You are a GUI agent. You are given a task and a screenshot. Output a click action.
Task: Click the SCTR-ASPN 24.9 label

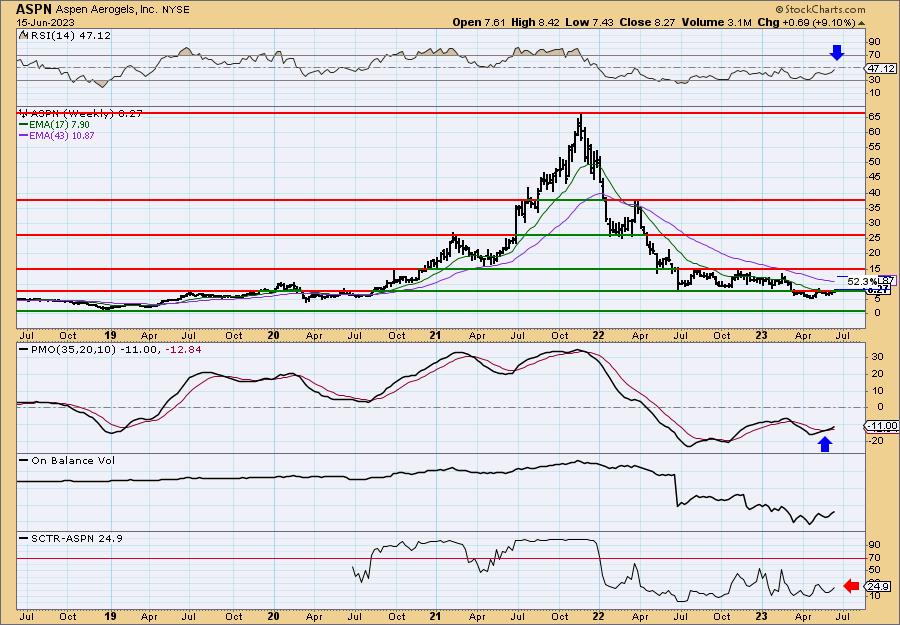[76, 538]
